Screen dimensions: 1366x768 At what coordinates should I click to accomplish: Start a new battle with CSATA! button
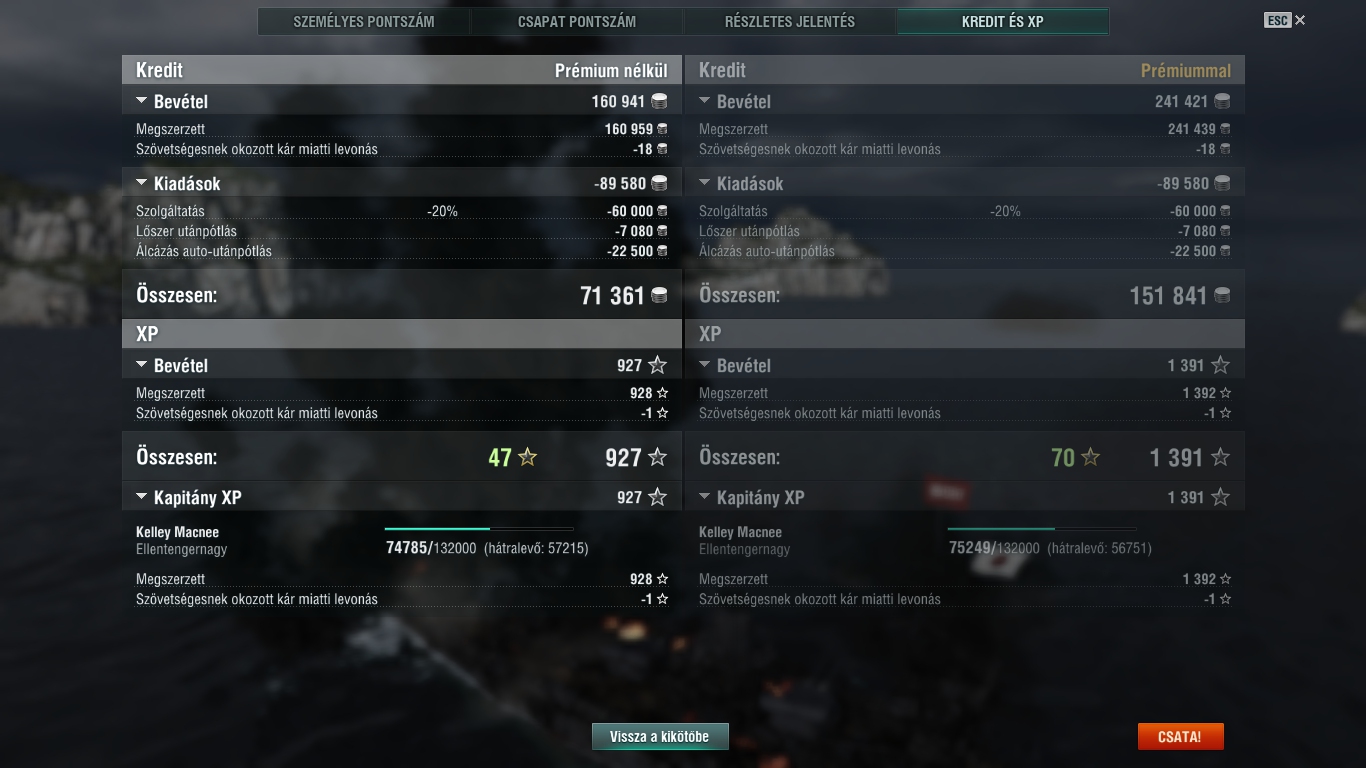tap(1180, 737)
